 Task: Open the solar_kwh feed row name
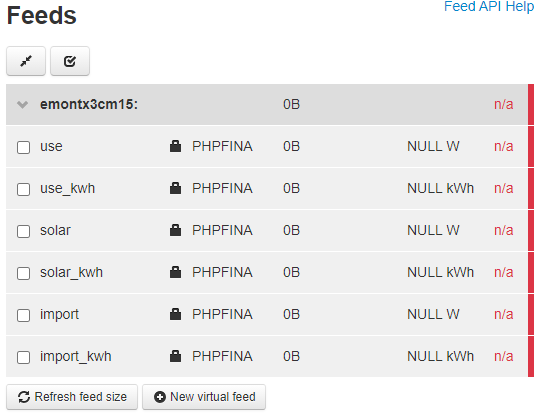tap(71, 272)
